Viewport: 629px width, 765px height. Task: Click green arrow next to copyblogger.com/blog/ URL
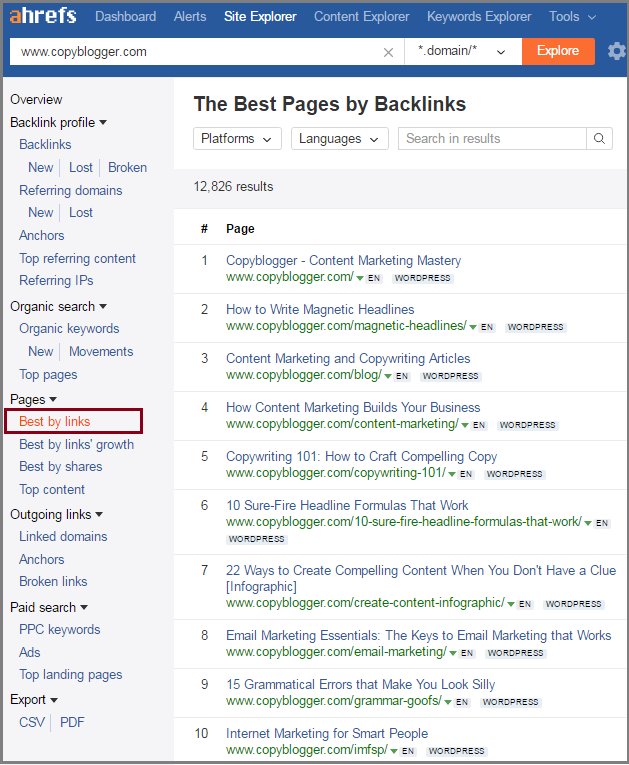tap(387, 376)
